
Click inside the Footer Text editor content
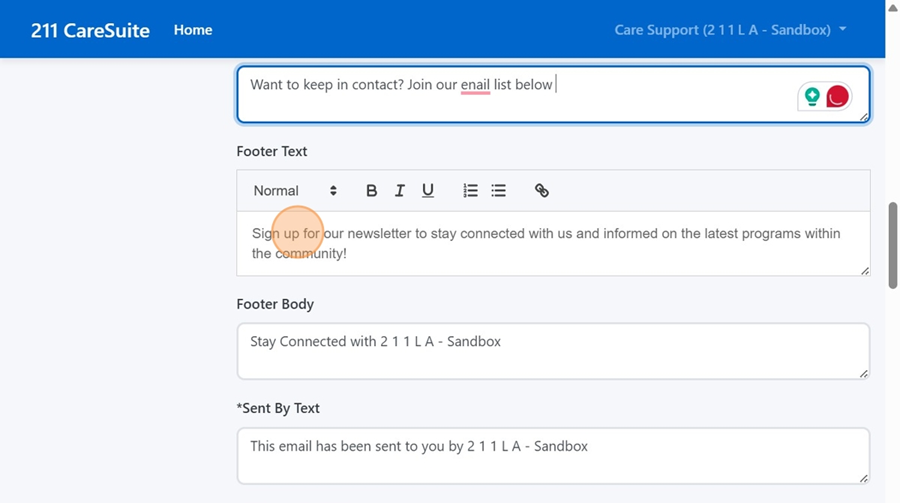tap(552, 244)
